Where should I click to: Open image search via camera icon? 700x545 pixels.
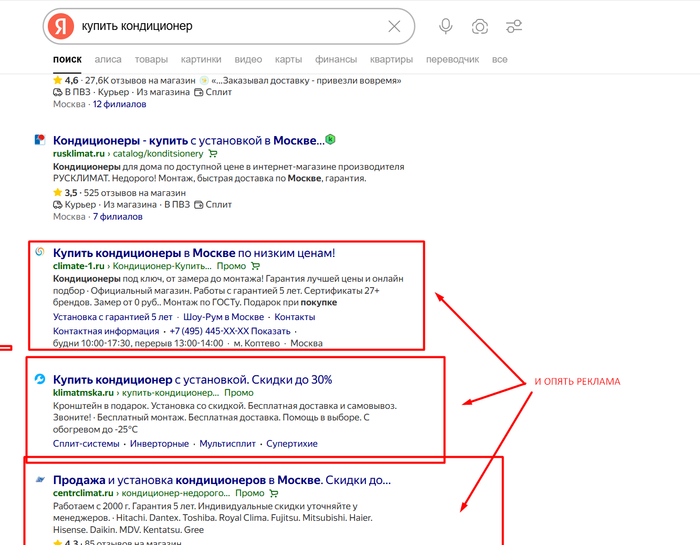click(479, 27)
